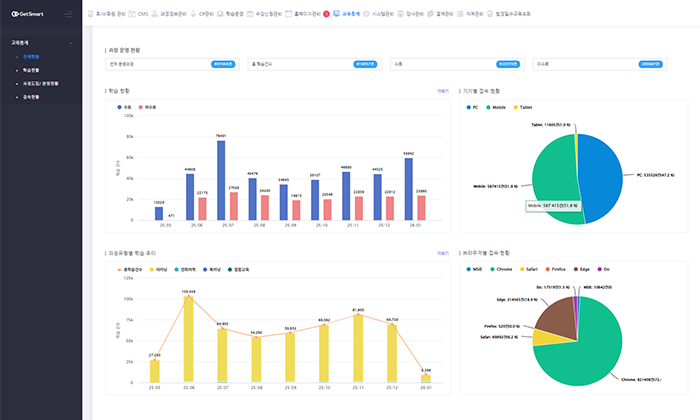Screen dimensions: 700x420
Task: Click the 교육통계 monitor icon
Action: point(337,15)
